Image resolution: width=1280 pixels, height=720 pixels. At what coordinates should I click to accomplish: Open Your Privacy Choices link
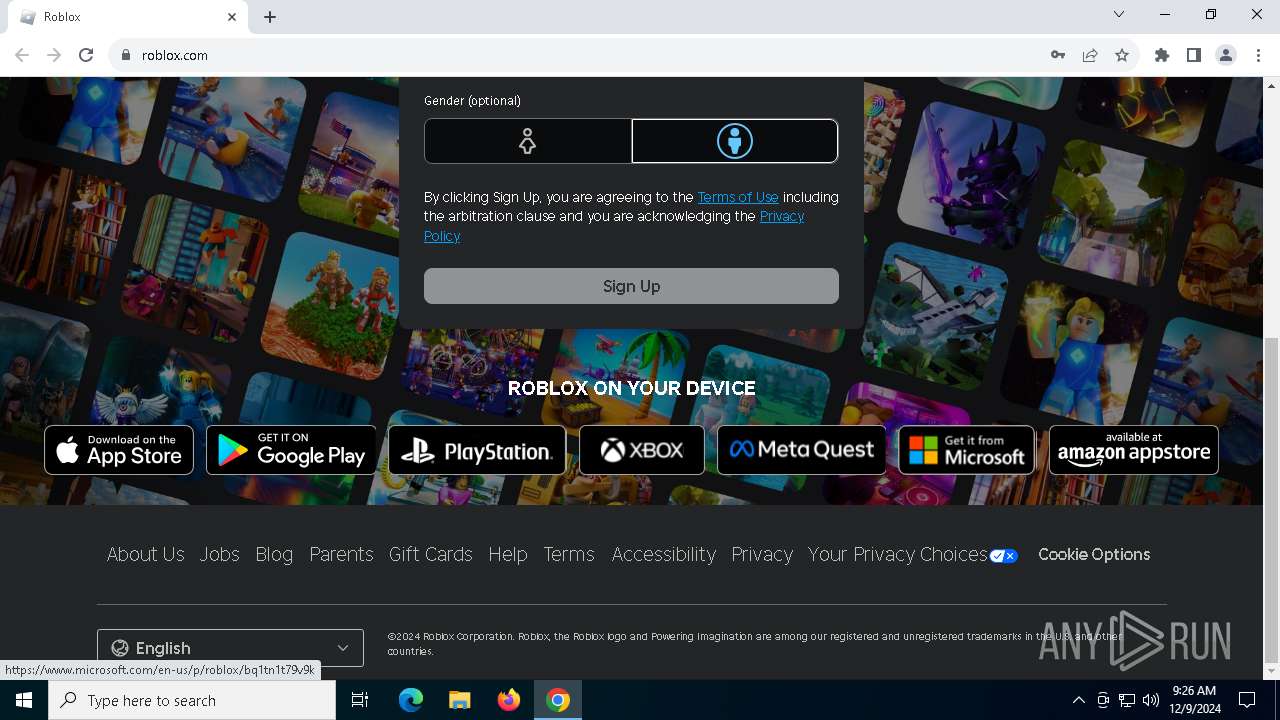click(x=898, y=554)
